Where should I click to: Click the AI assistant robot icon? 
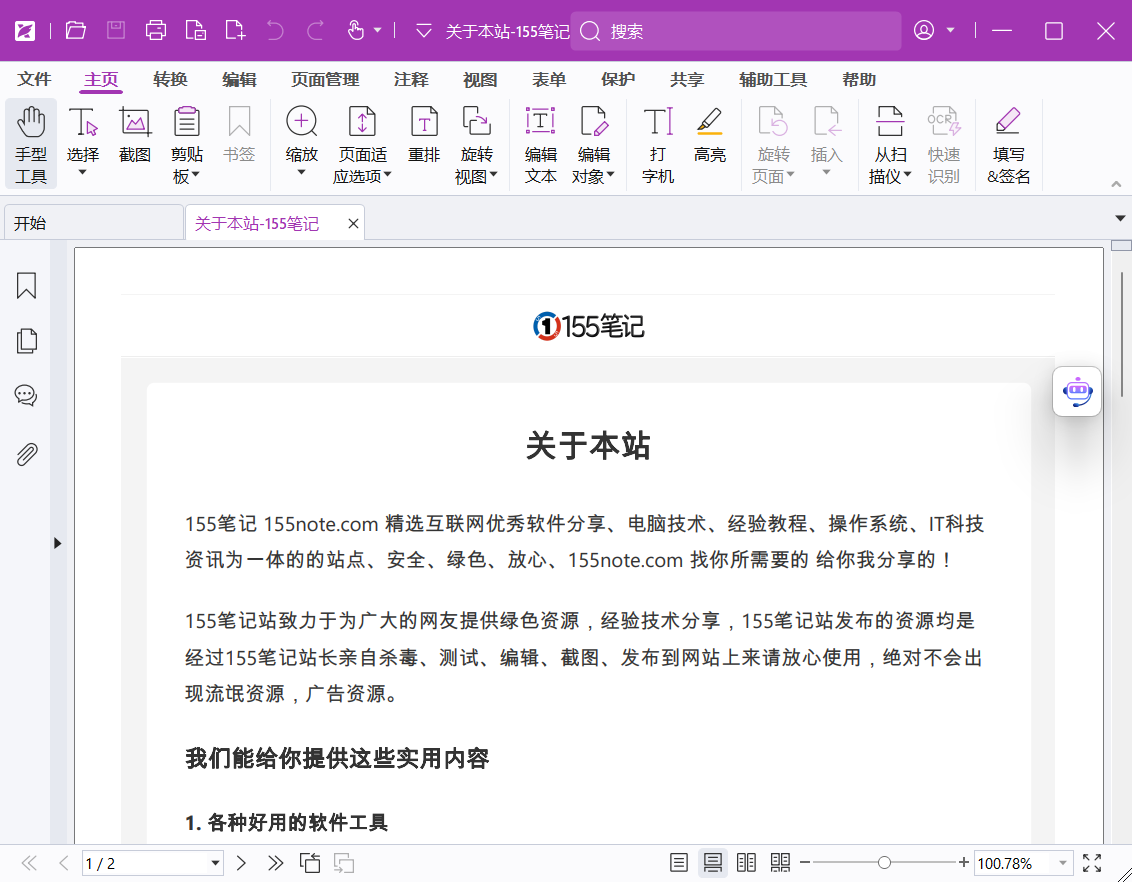tap(1077, 391)
